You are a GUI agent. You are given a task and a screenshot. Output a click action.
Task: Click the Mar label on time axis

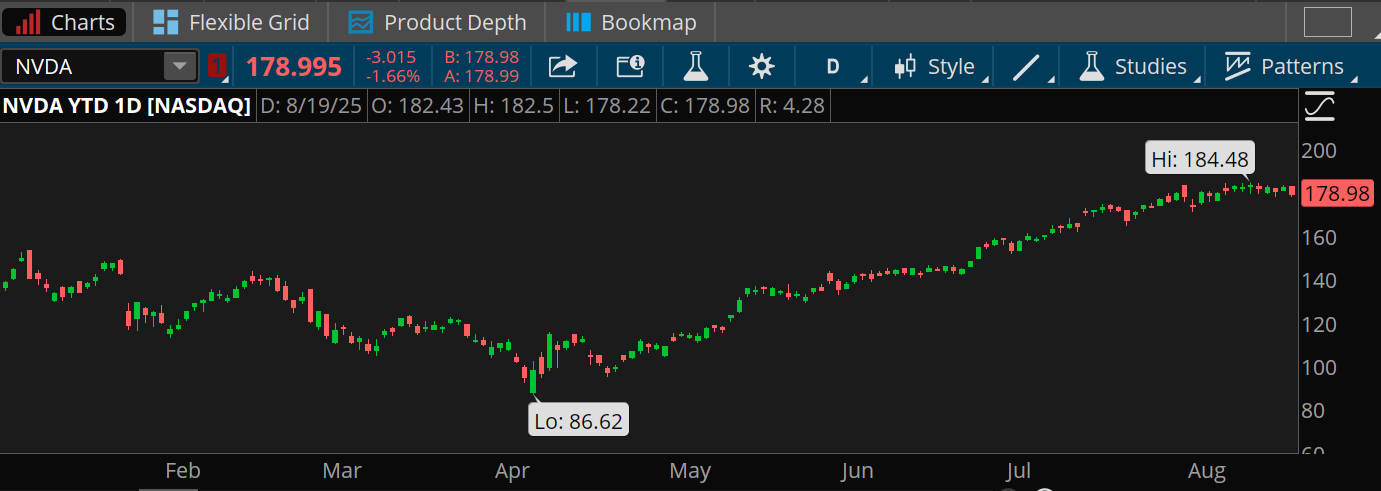coord(342,470)
